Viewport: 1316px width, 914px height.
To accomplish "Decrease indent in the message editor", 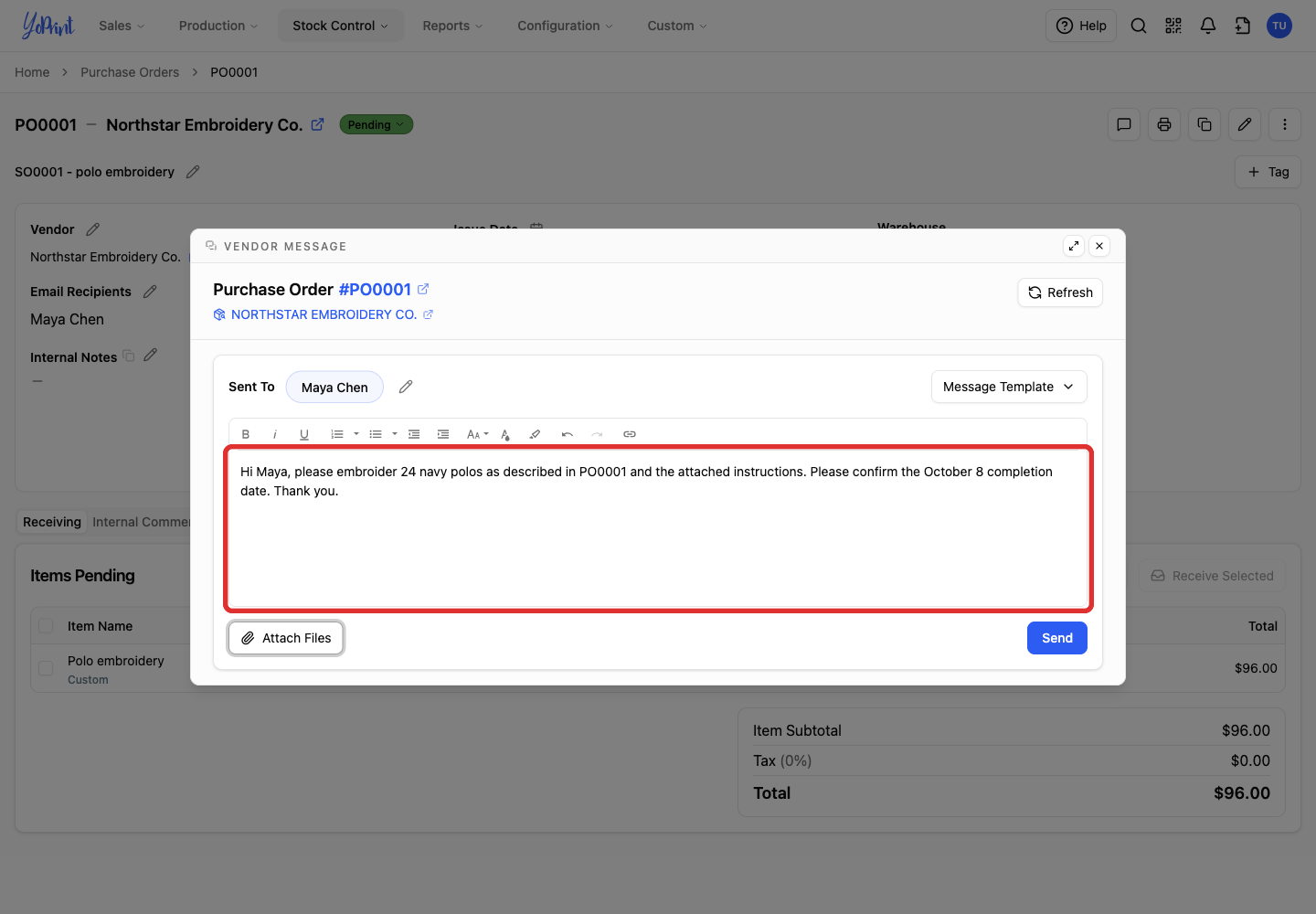I will click(414, 434).
